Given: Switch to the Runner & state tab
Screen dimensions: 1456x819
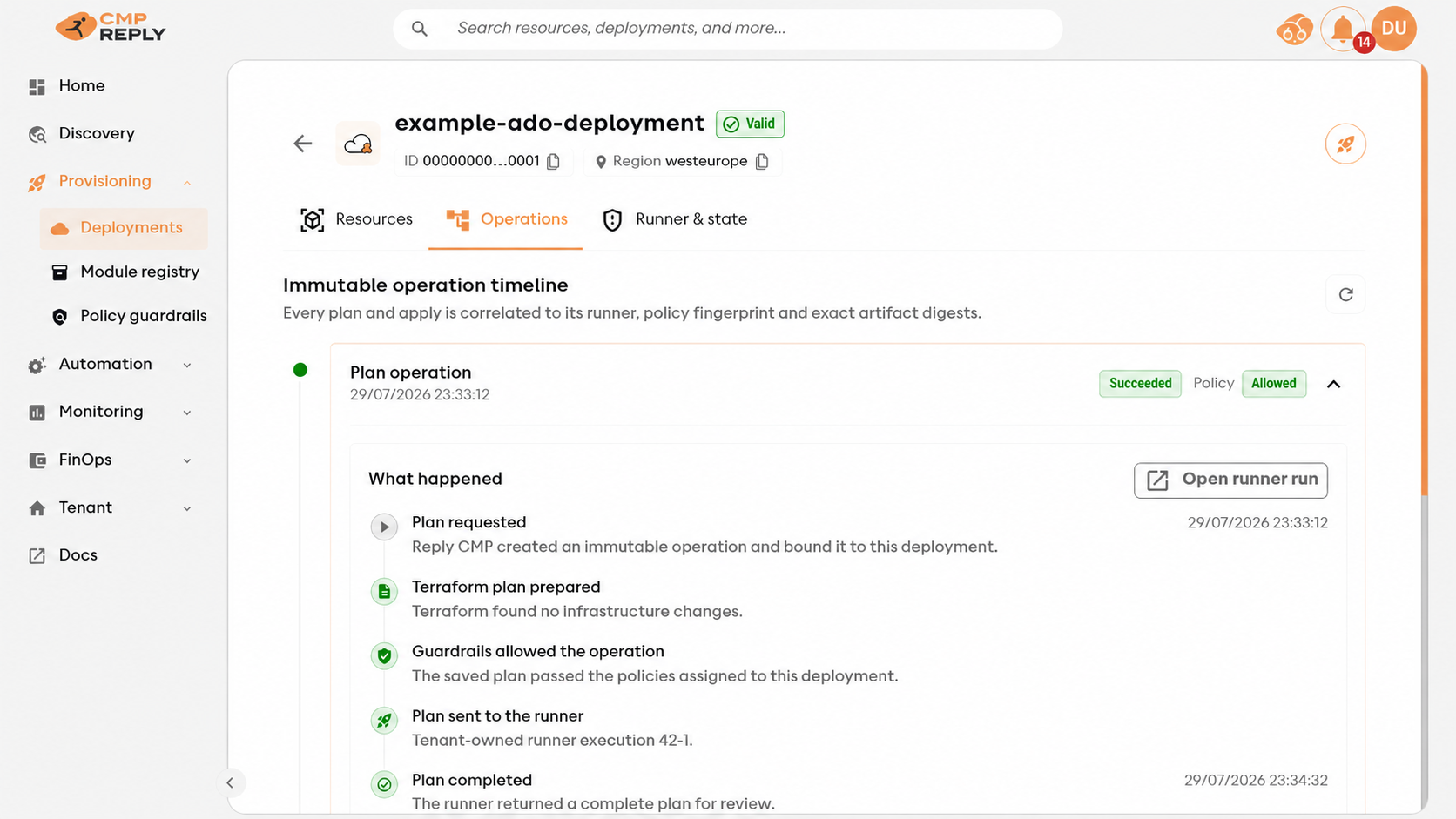Looking at the screenshot, I should point(675,219).
